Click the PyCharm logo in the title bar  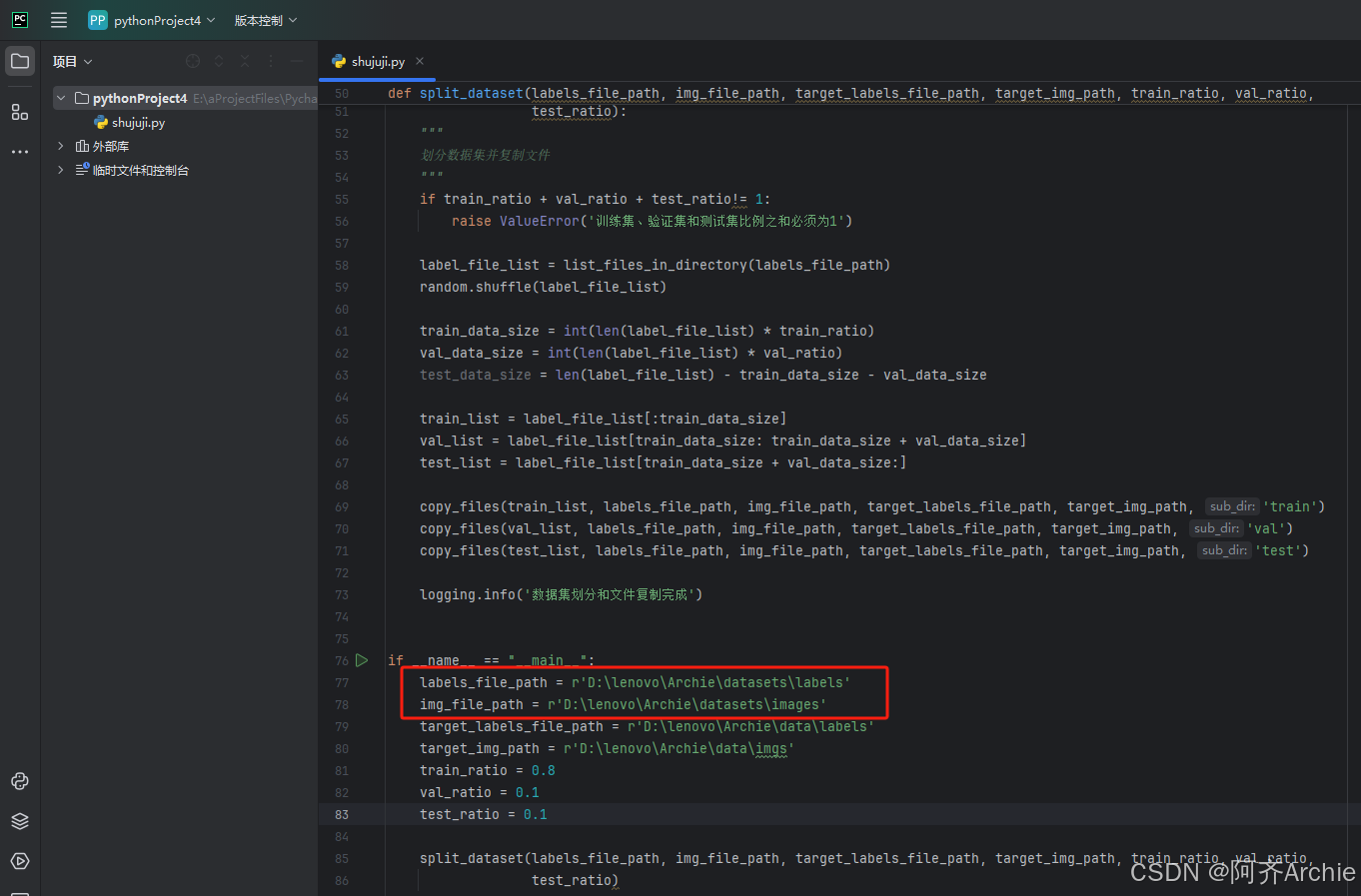coord(19,20)
